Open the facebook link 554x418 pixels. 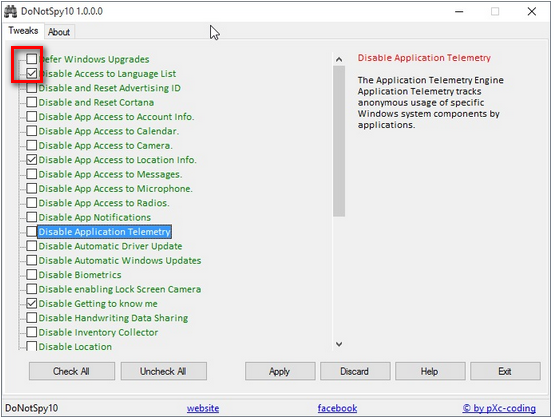337,408
